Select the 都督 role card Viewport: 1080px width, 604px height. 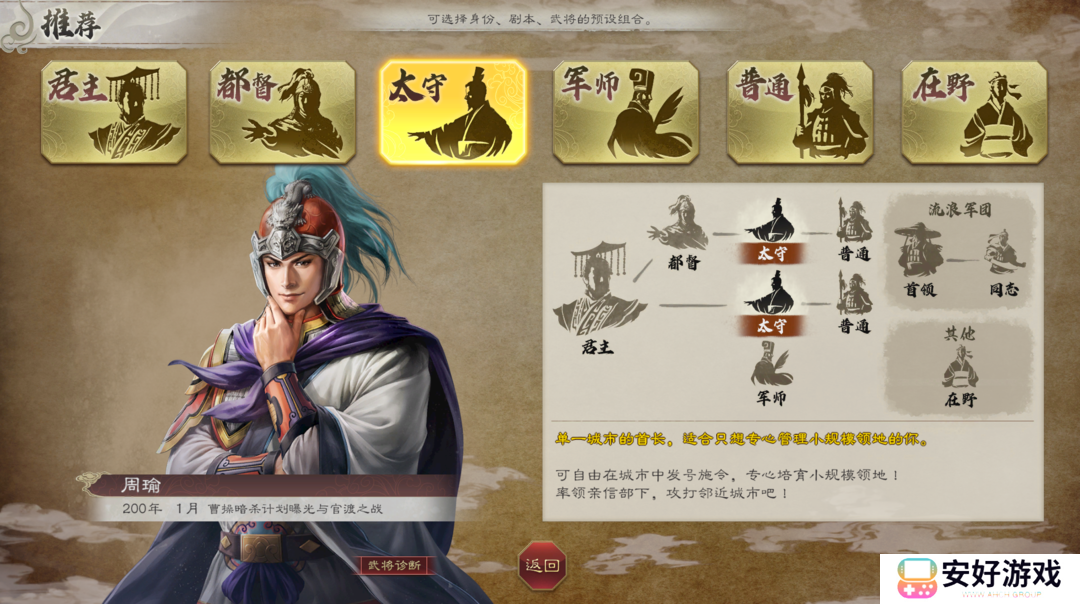click(282, 112)
